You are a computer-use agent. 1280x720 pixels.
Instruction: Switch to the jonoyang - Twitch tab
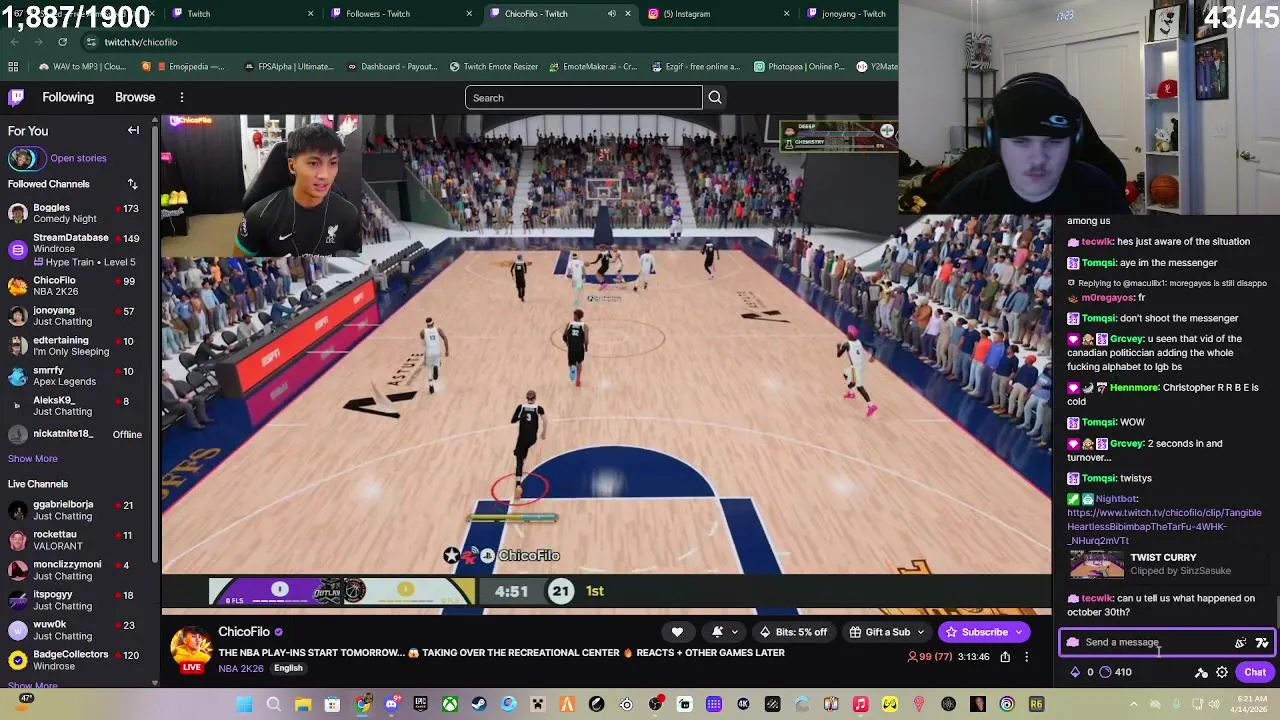point(850,13)
